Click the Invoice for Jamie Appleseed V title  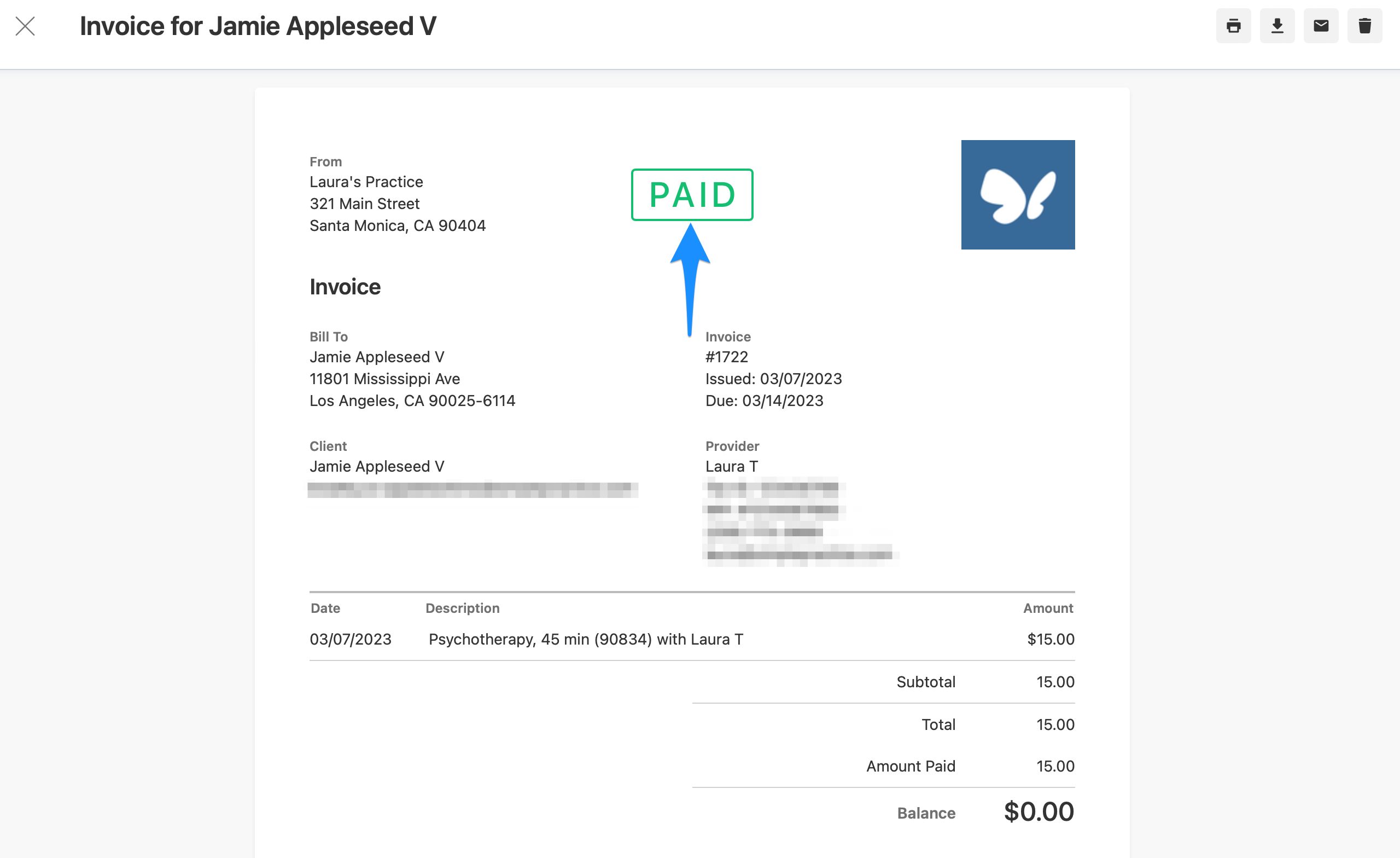coord(258,26)
